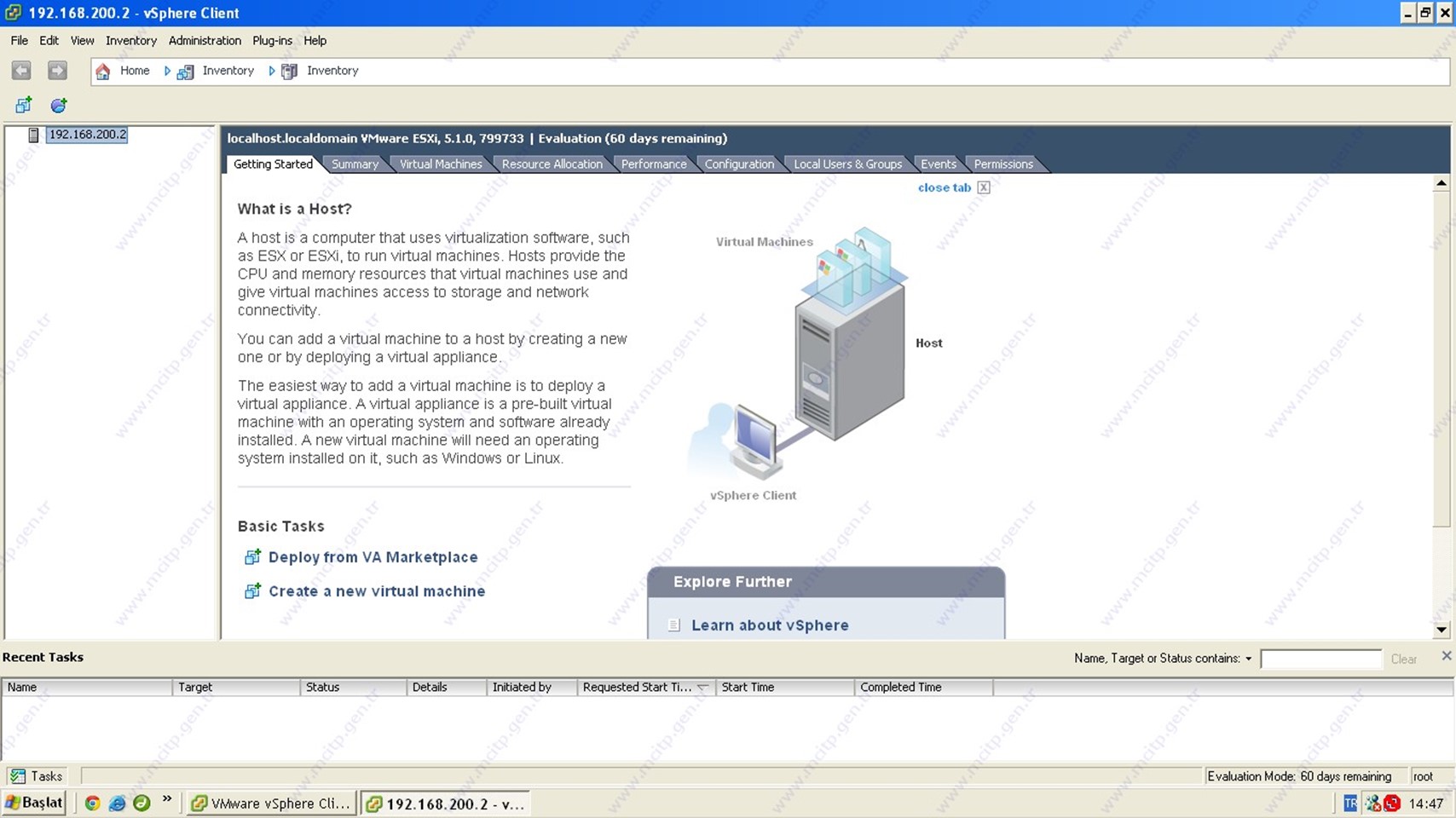Click Evaluation Mode: 60 days remaining status text

coord(1299,776)
